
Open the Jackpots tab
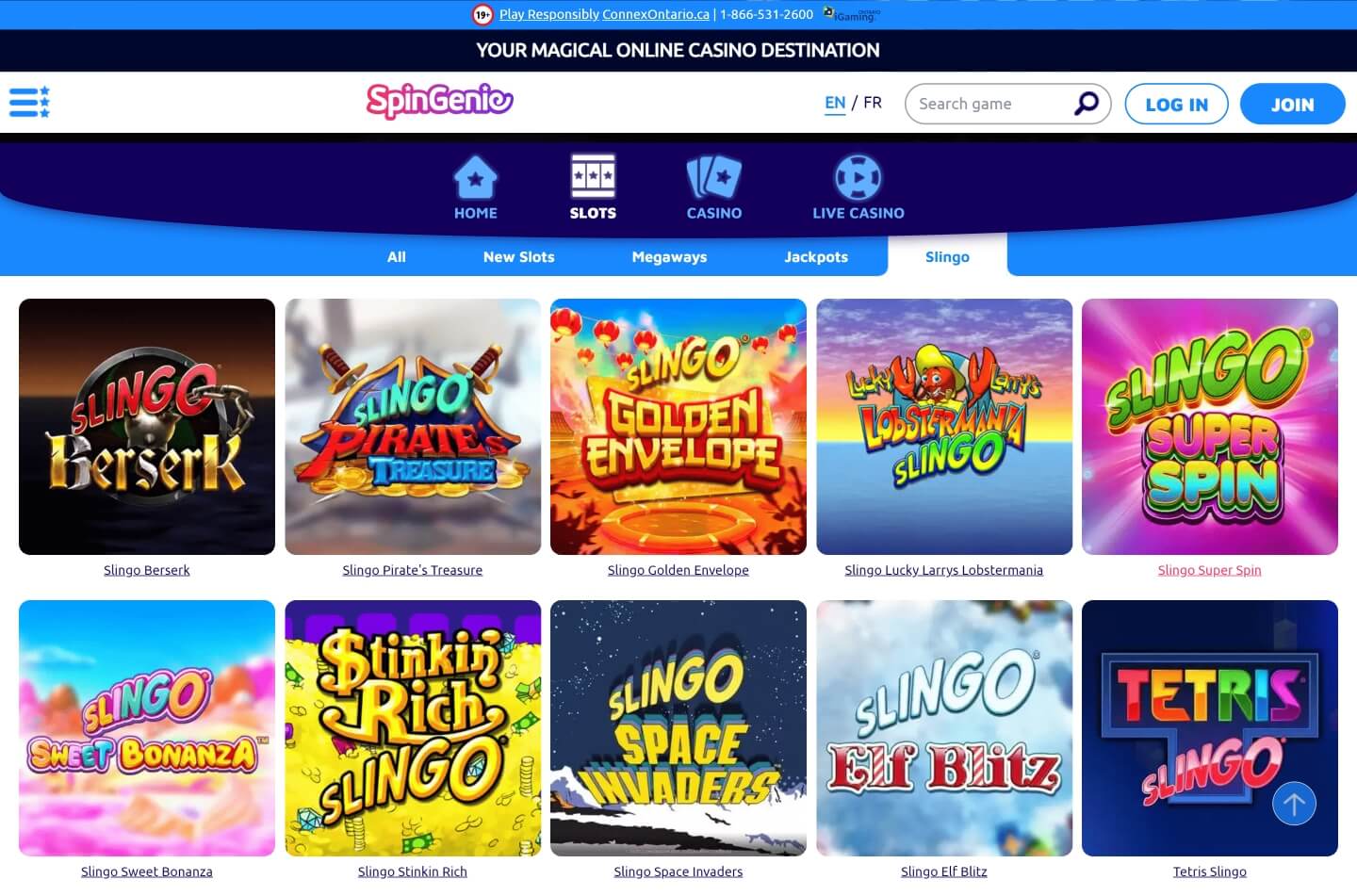(816, 256)
